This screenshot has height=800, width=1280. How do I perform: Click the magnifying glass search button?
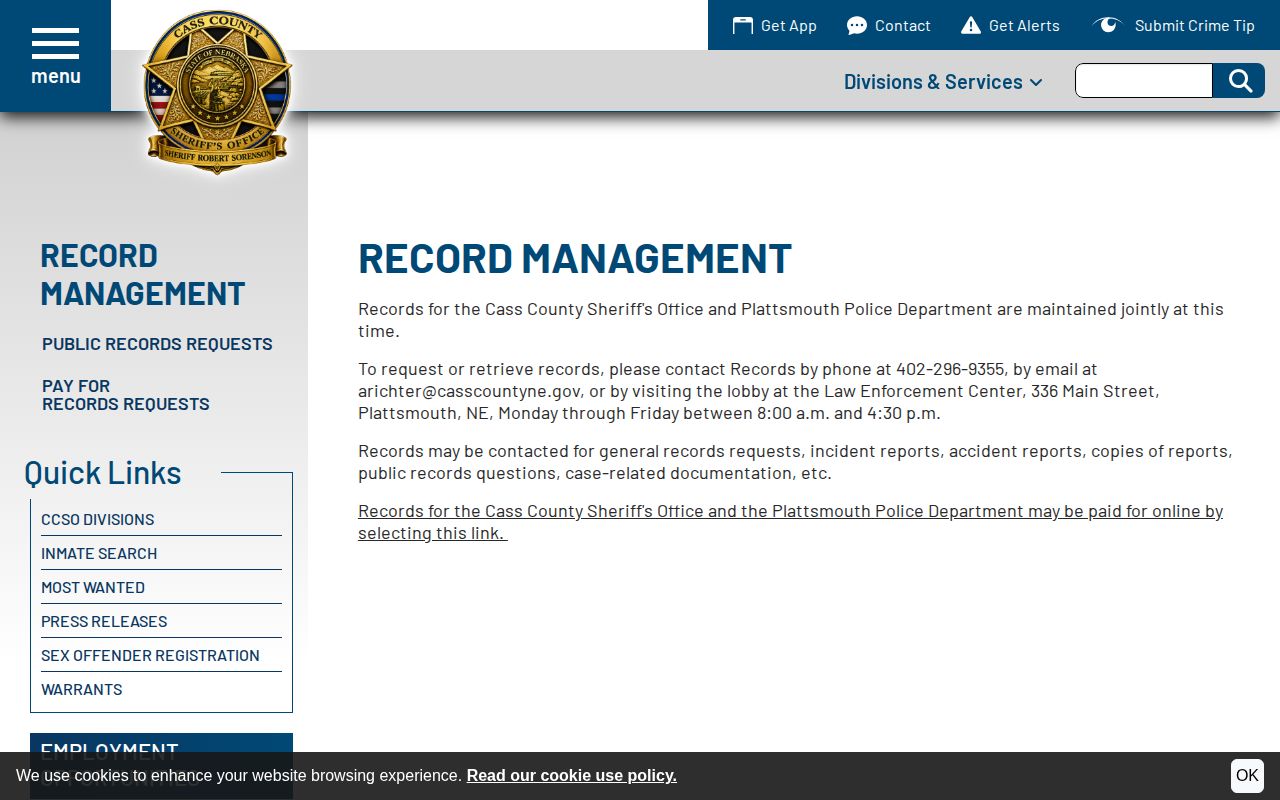[1239, 81]
